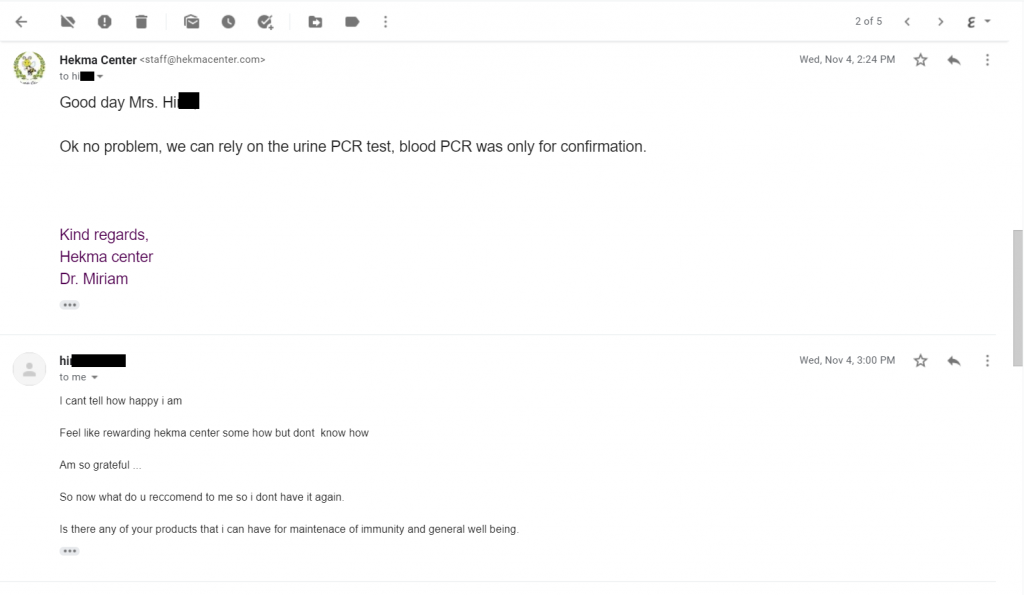Screen dimensions: 1024x595
Task: Archive this conversation
Action: coord(68,21)
